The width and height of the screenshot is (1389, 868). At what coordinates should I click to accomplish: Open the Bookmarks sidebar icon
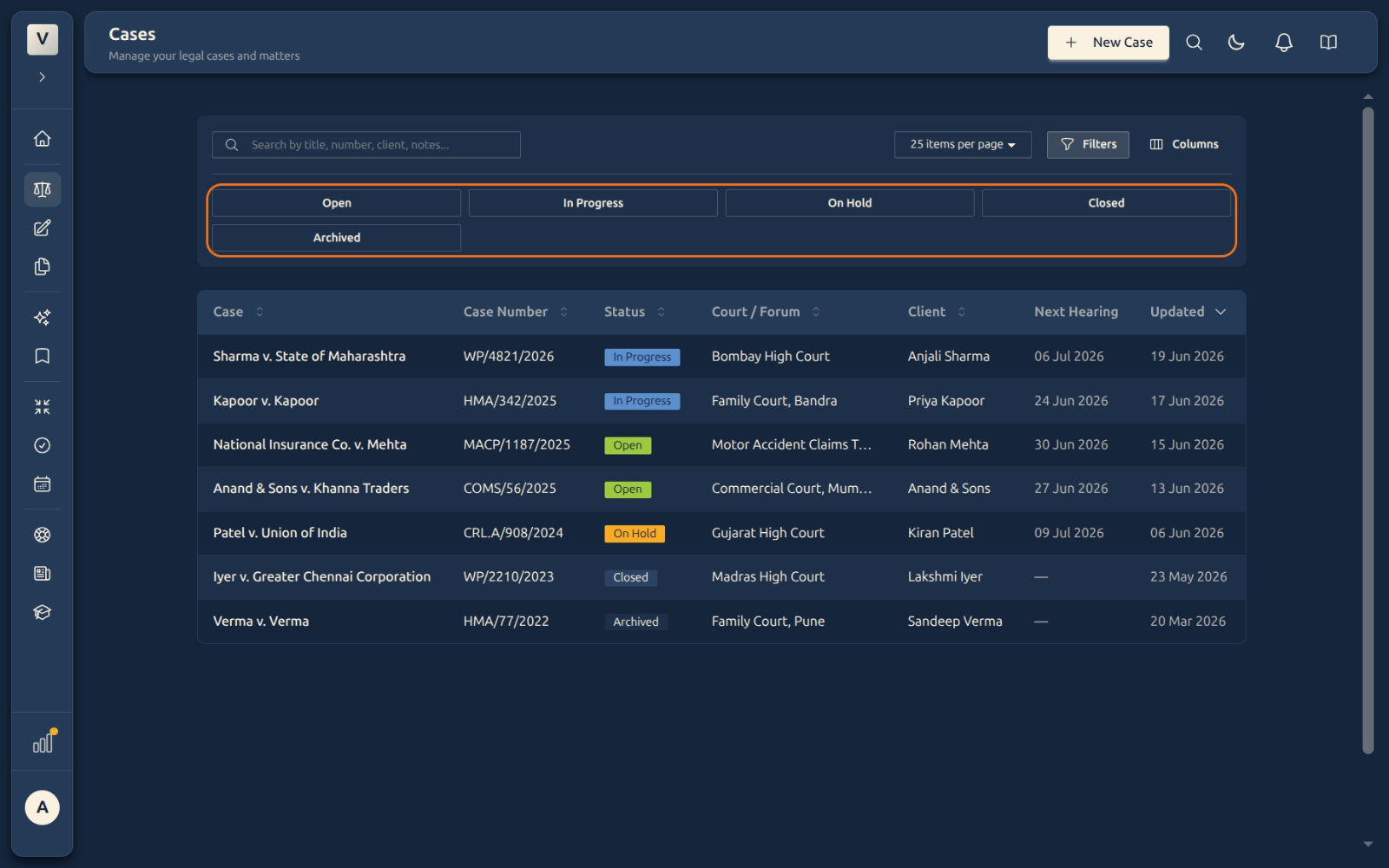click(x=42, y=356)
